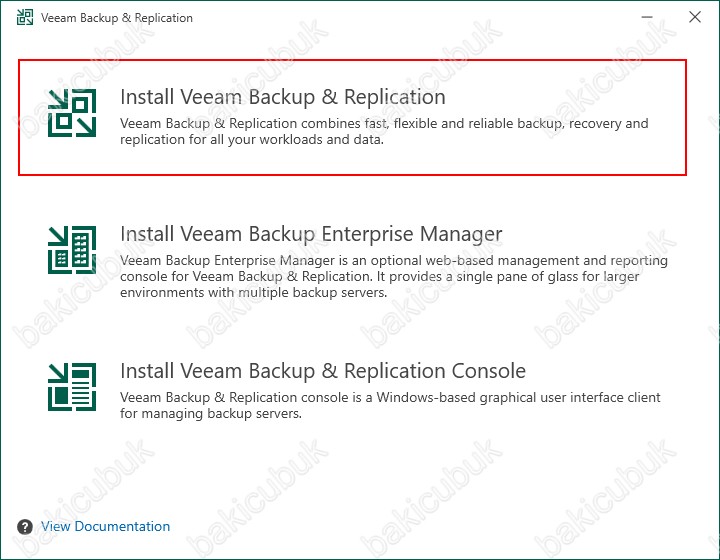Screen dimensions: 720x560
Task: Select Install Veeam Backup & Replication heading
Action: [x=283, y=97]
